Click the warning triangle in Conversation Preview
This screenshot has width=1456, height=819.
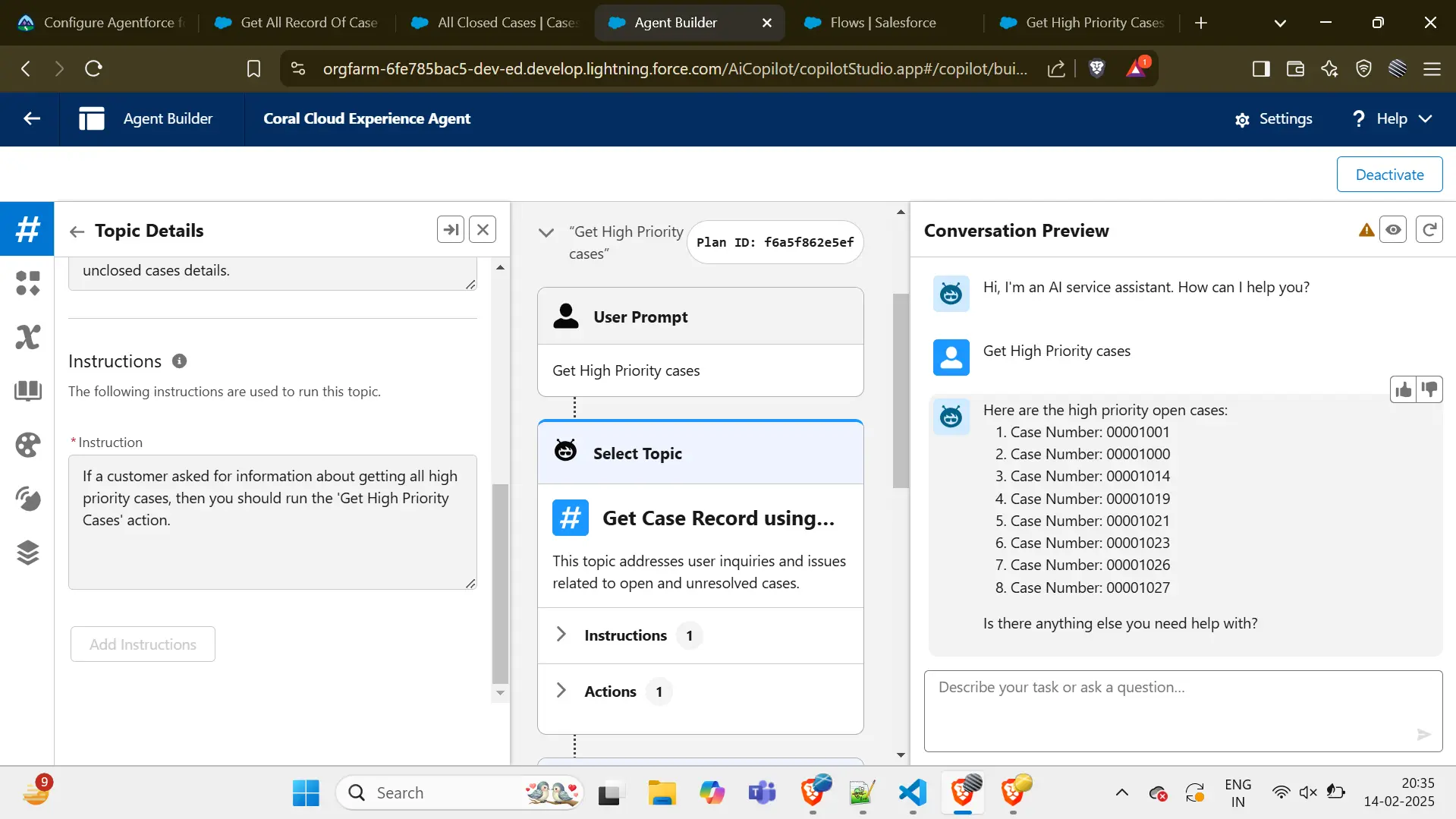pyautogui.click(x=1366, y=230)
